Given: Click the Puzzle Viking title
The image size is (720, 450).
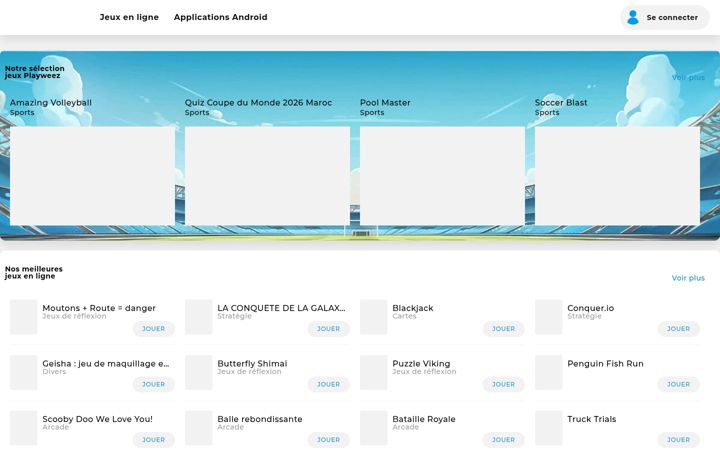Looking at the screenshot, I should tap(421, 364).
